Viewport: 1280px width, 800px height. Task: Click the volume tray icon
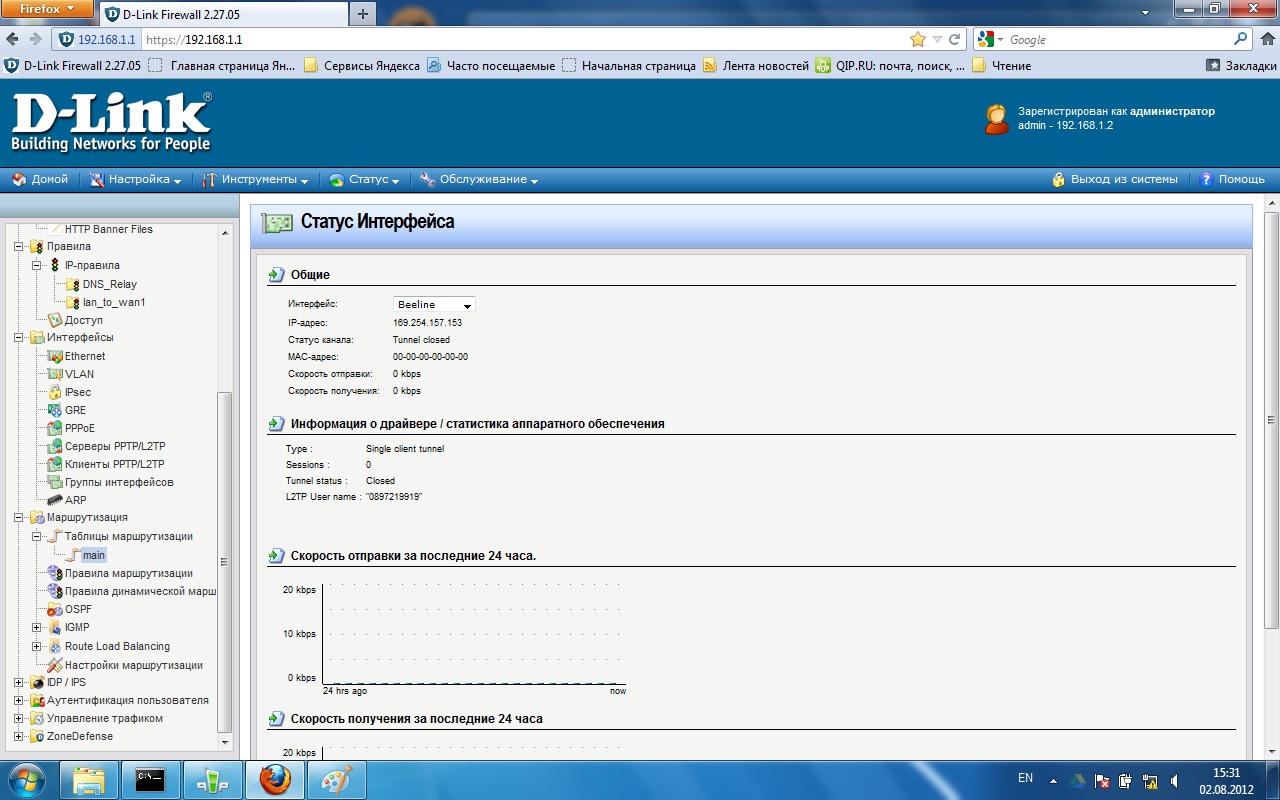pyautogui.click(x=1173, y=780)
